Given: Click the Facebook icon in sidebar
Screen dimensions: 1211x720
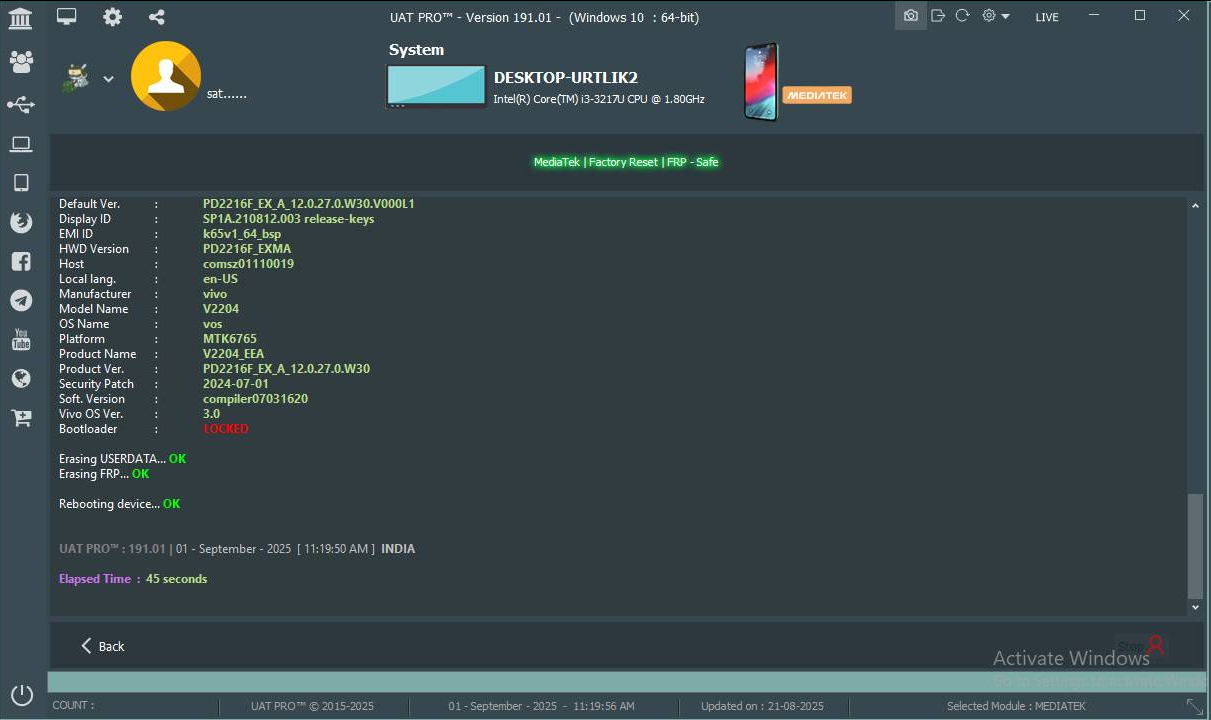Looking at the screenshot, I should coord(21,261).
